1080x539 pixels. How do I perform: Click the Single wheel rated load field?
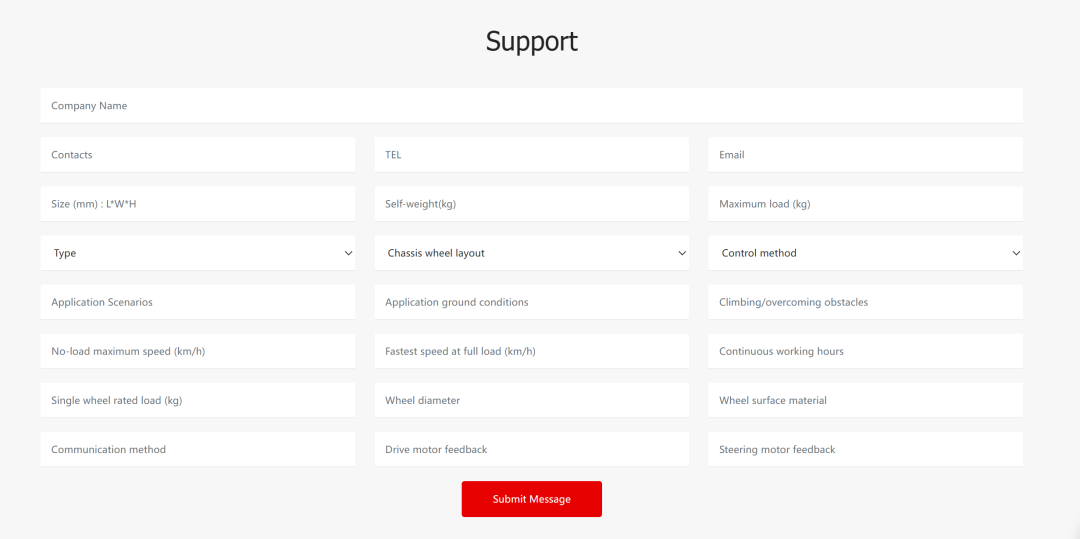click(197, 400)
